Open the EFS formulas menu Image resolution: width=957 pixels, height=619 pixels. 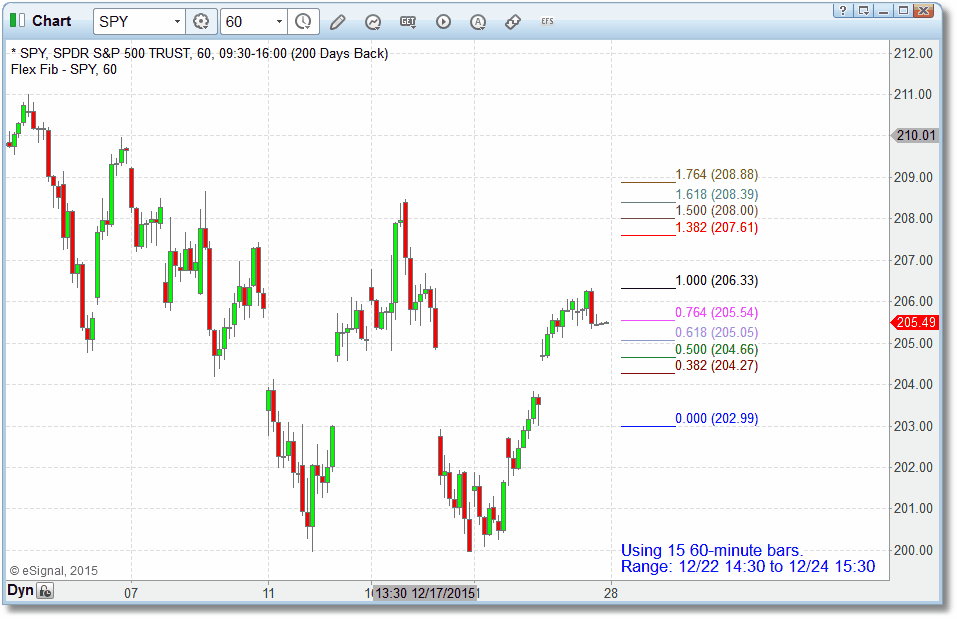tap(547, 21)
